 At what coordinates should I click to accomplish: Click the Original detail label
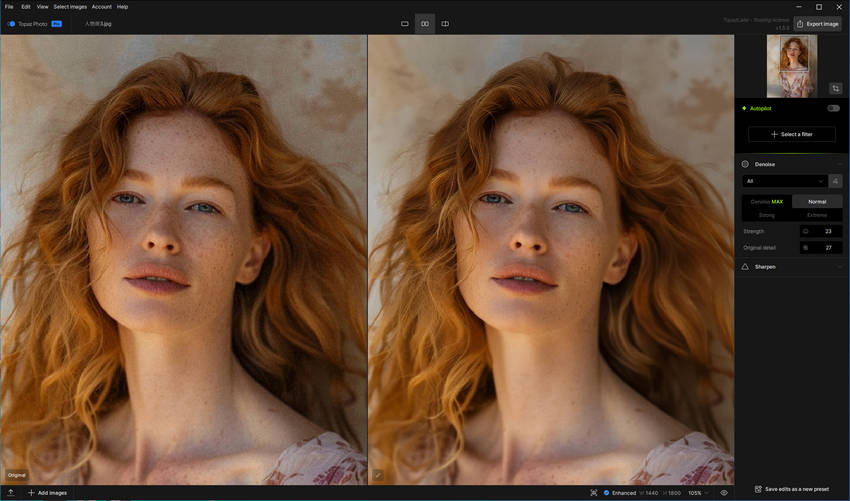(x=759, y=248)
